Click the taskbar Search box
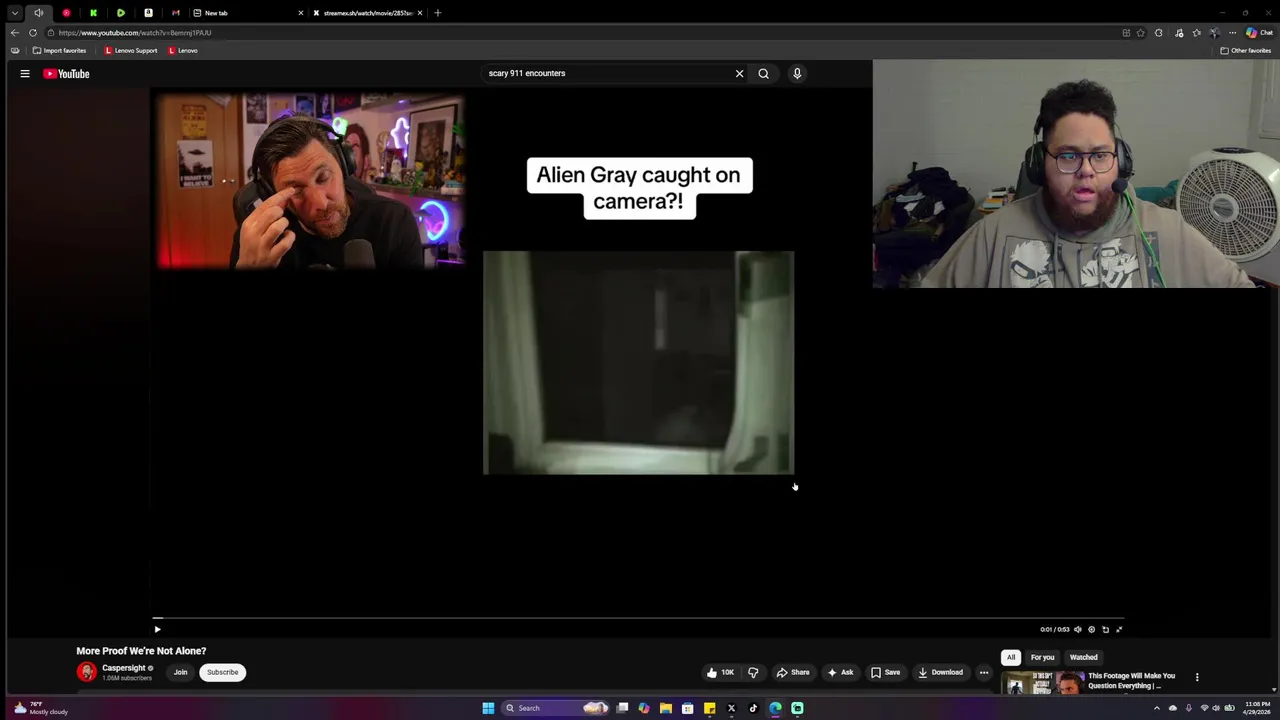This screenshot has height=720, width=1280. (x=556, y=708)
